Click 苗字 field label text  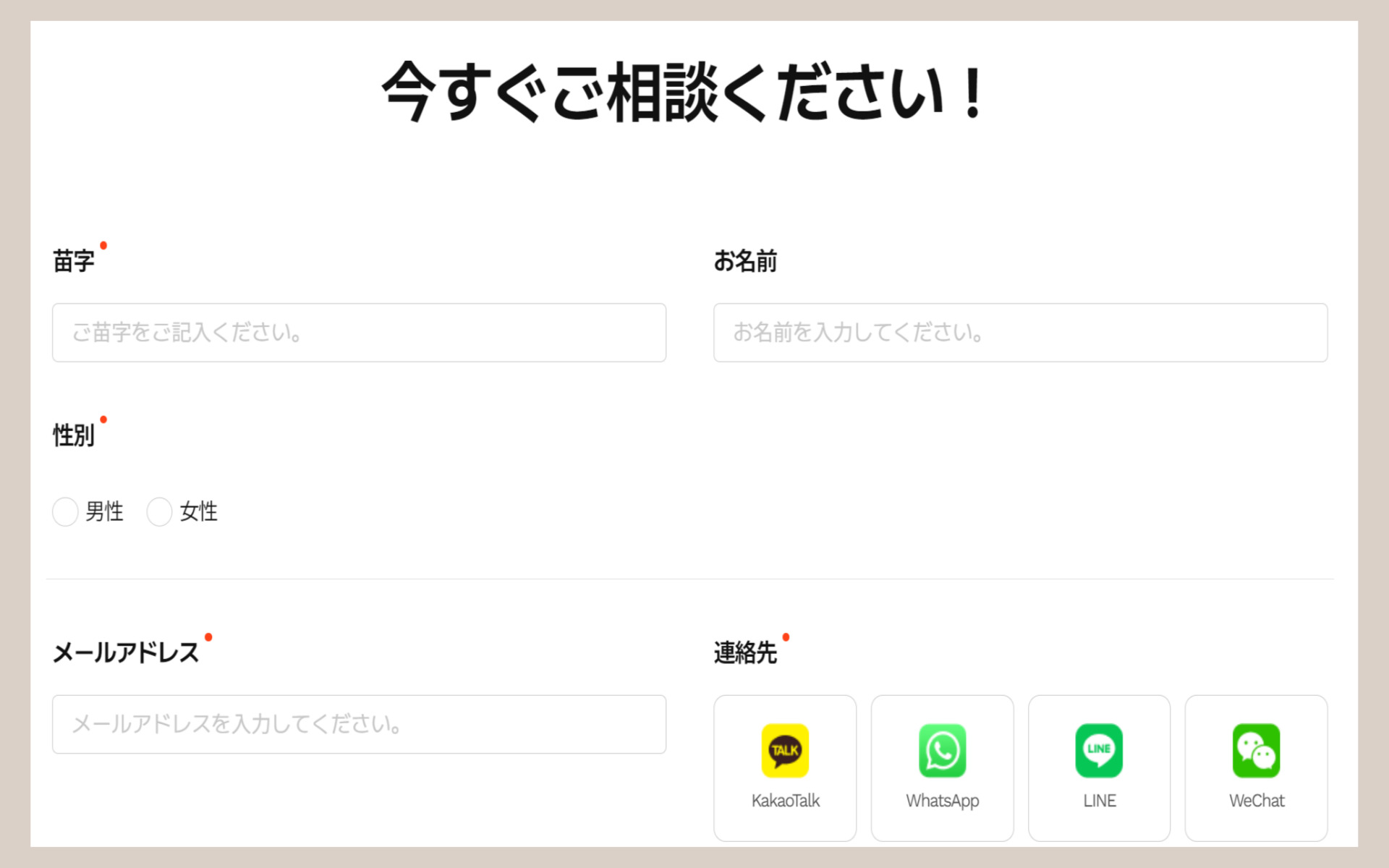(77, 262)
